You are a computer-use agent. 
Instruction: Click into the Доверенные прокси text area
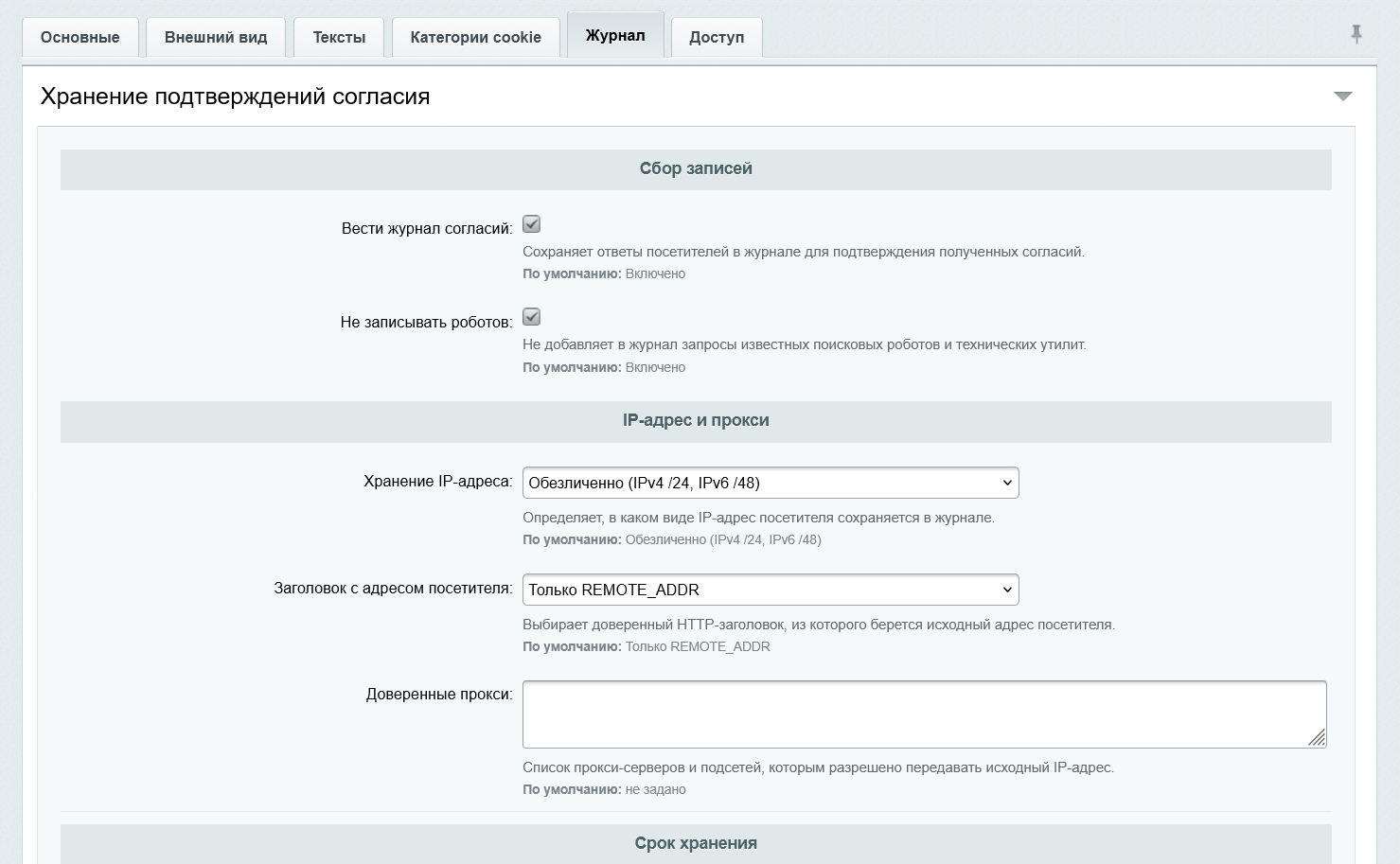924,714
